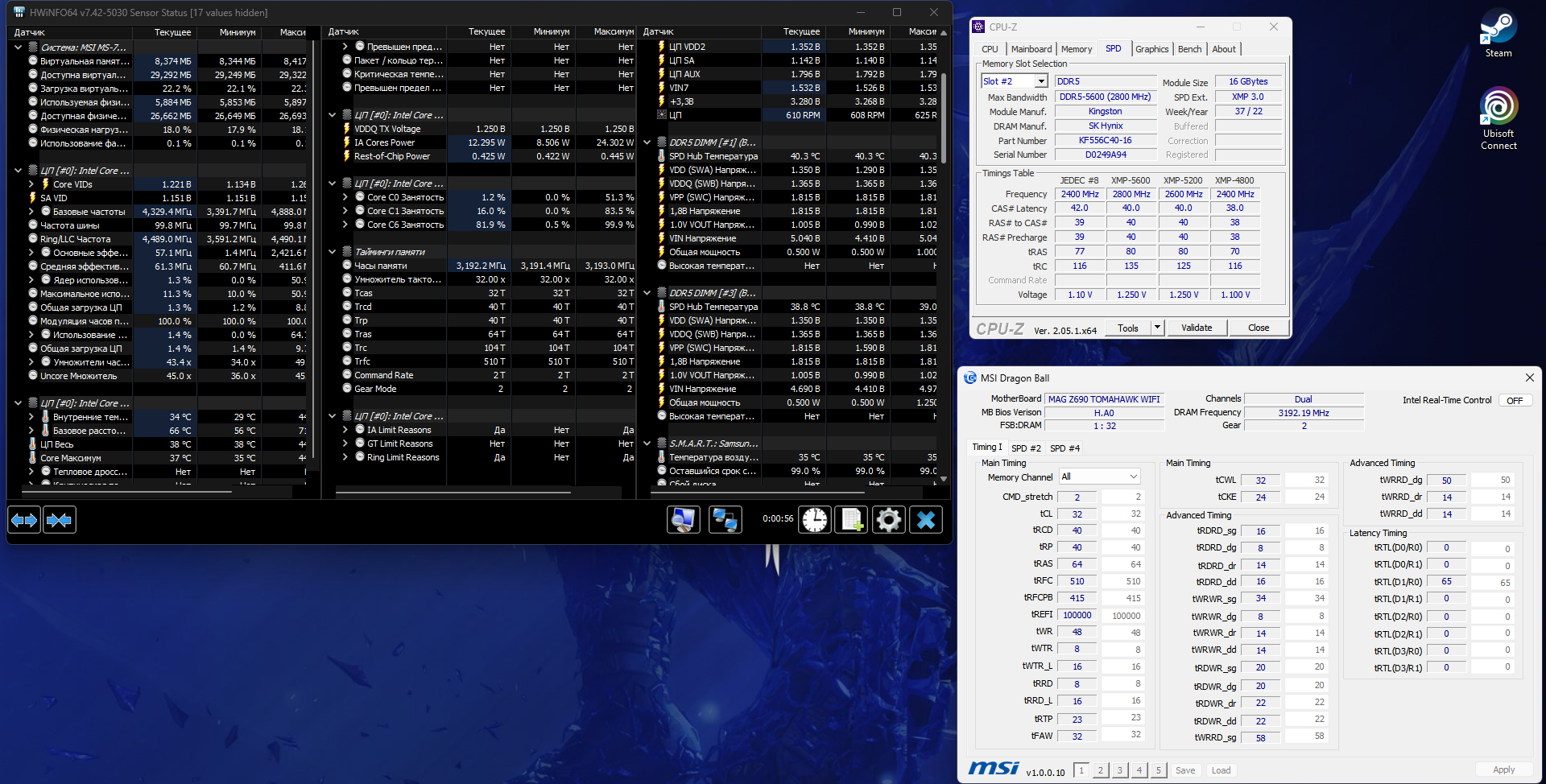
Task: Click HWiNFO shrink columns arrows icon
Action: pos(60,520)
